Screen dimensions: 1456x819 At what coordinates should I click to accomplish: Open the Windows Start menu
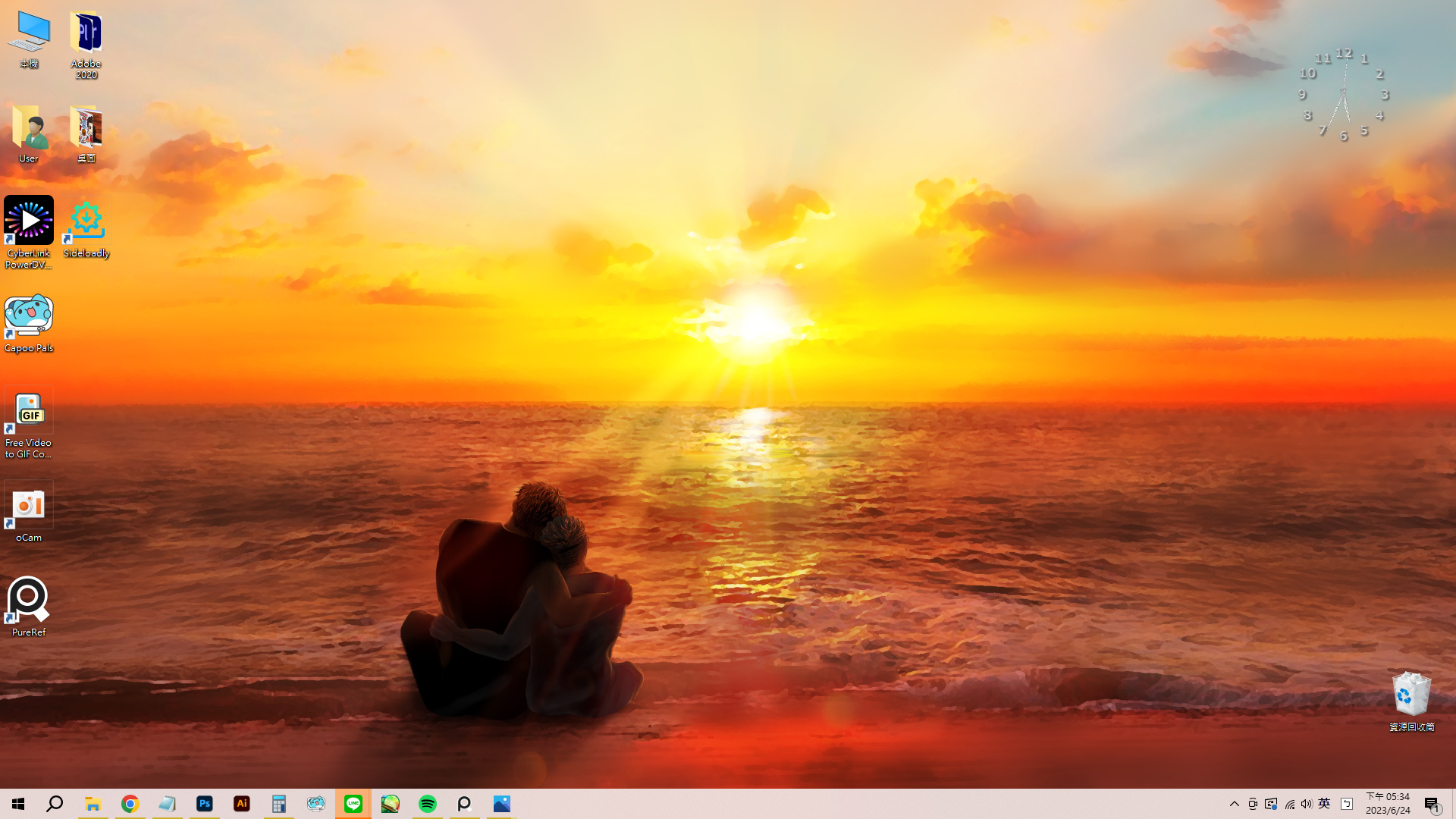coord(18,804)
